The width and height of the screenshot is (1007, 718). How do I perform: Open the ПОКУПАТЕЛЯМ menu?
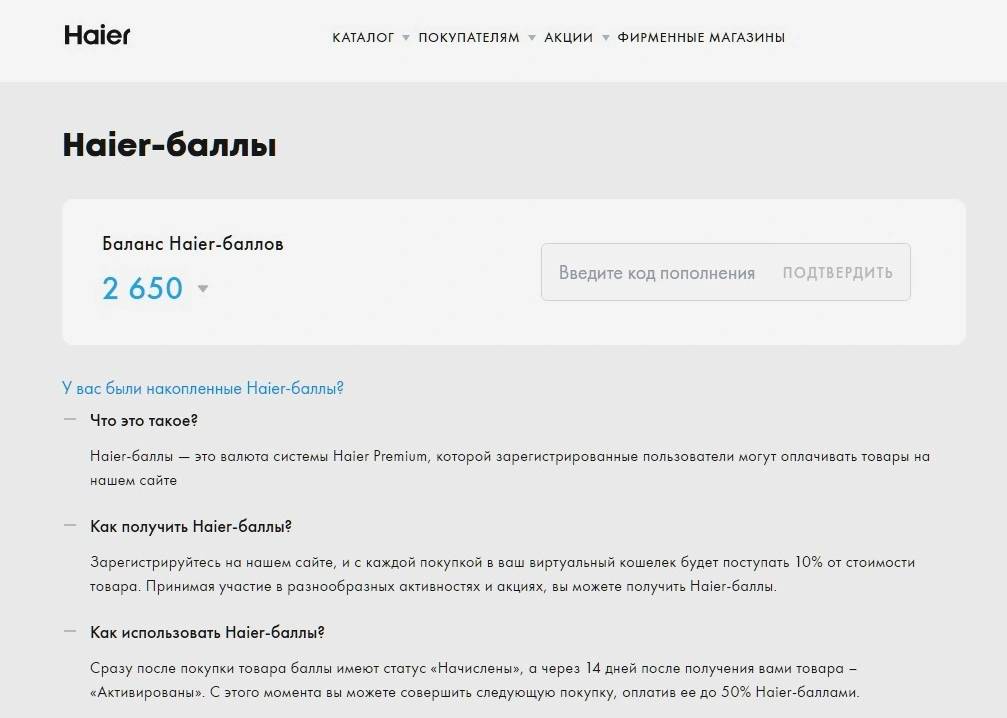pyautogui.click(x=469, y=37)
